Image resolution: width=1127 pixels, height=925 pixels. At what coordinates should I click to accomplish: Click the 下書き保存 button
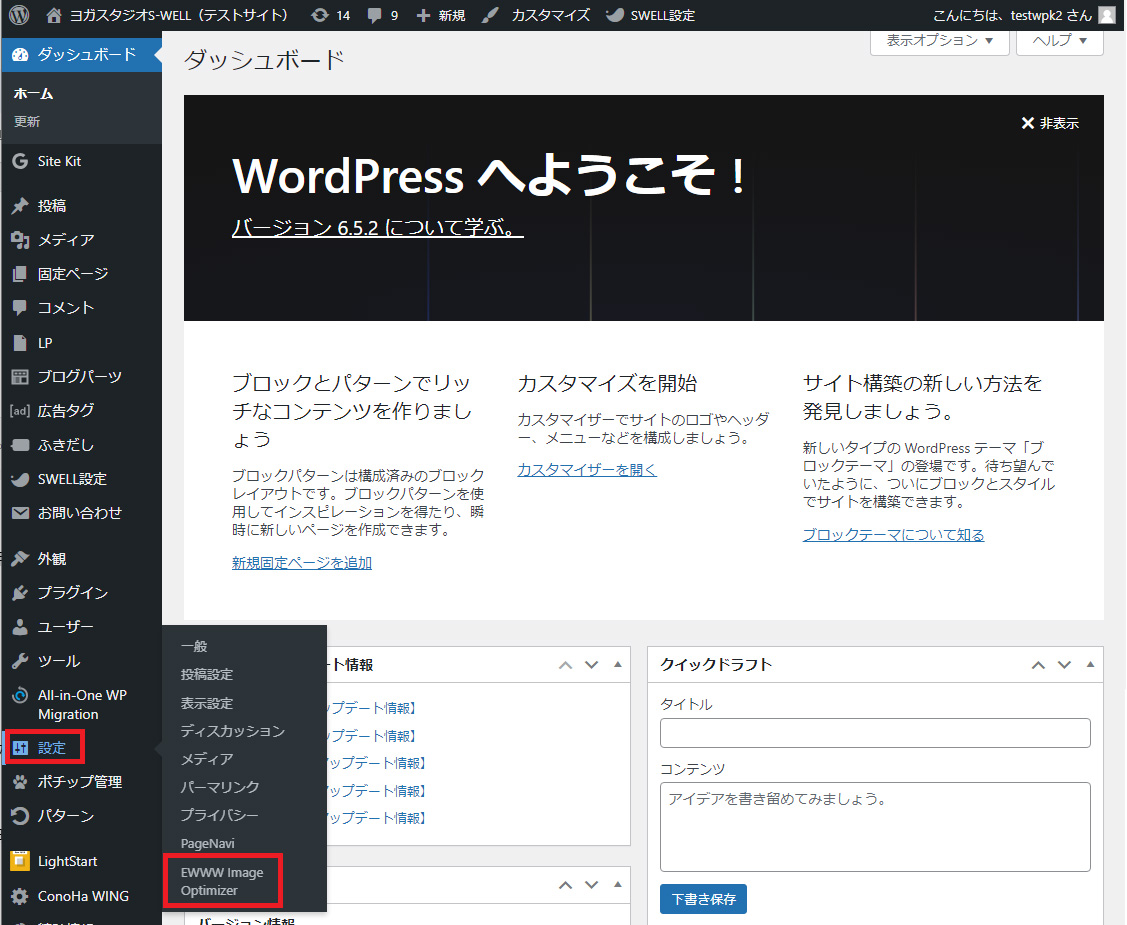(x=703, y=899)
